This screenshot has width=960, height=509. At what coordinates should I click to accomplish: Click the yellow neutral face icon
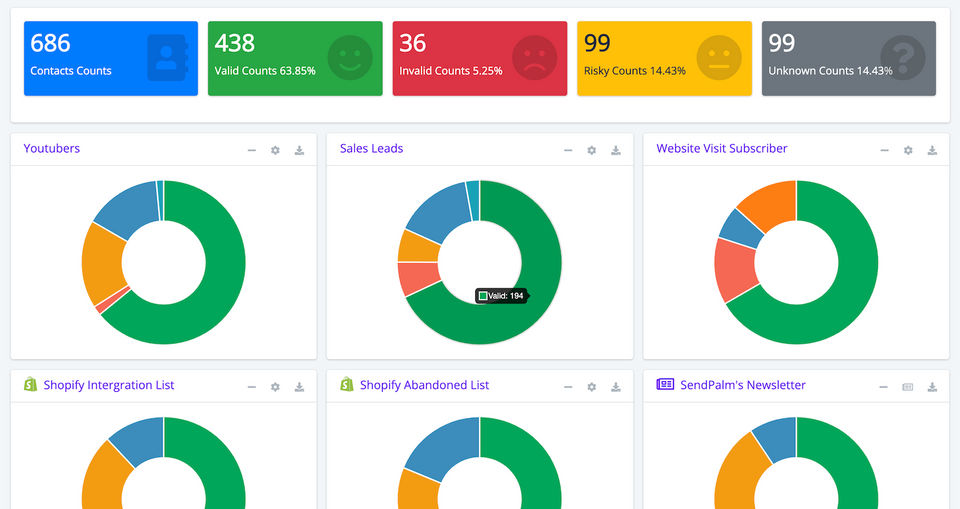(719, 58)
